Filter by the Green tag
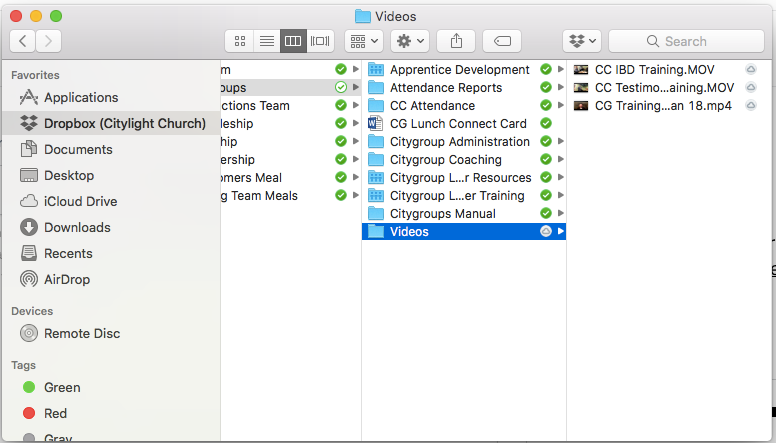 click(62, 387)
